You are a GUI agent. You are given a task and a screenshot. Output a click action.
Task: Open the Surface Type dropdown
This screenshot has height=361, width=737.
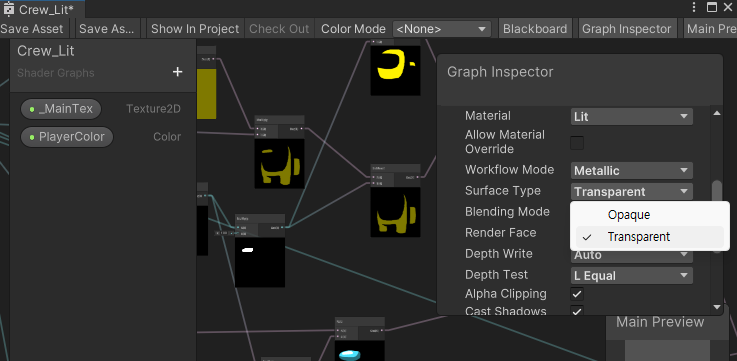click(x=631, y=192)
